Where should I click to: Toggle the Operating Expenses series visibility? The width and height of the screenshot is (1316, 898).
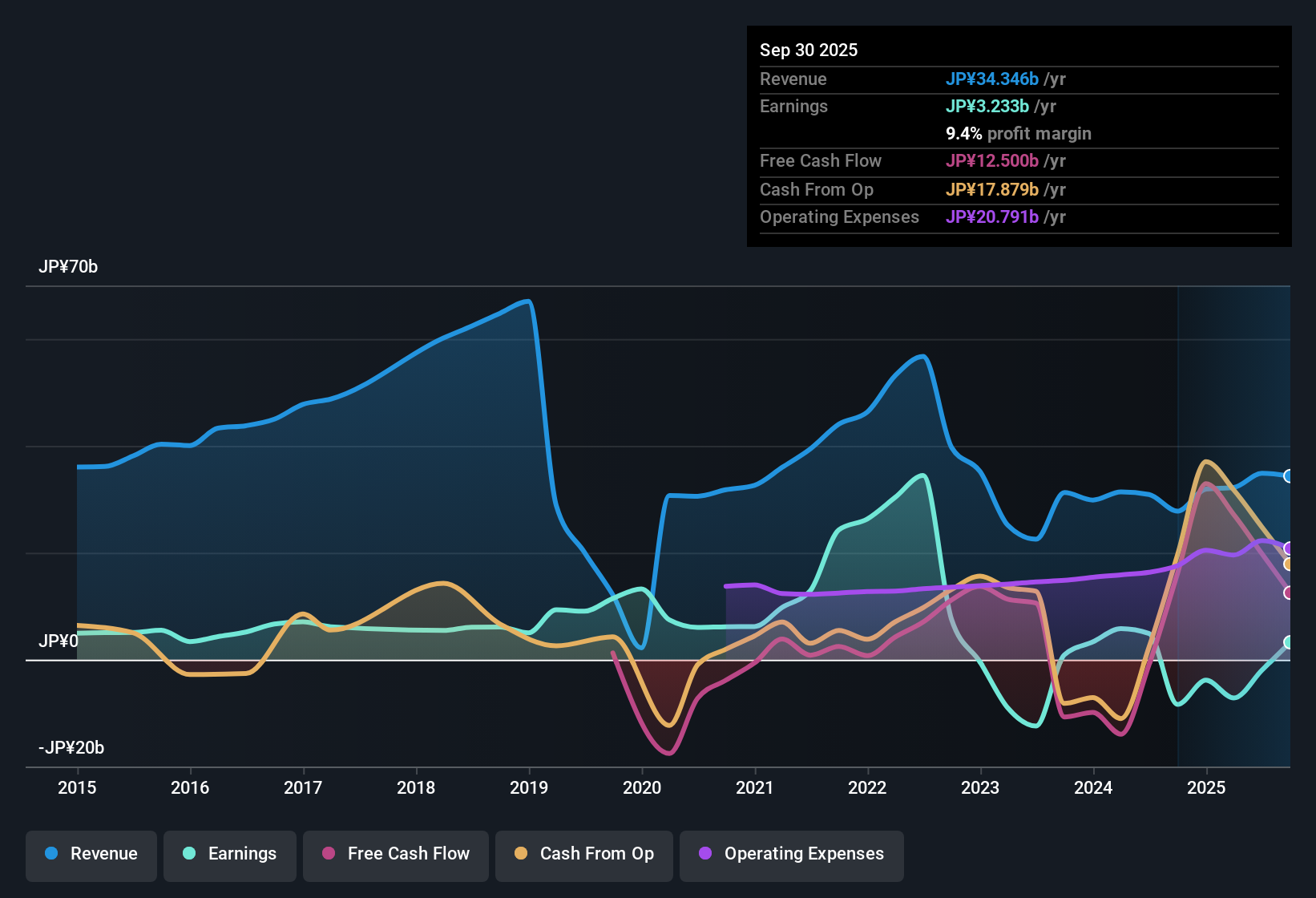tap(791, 854)
